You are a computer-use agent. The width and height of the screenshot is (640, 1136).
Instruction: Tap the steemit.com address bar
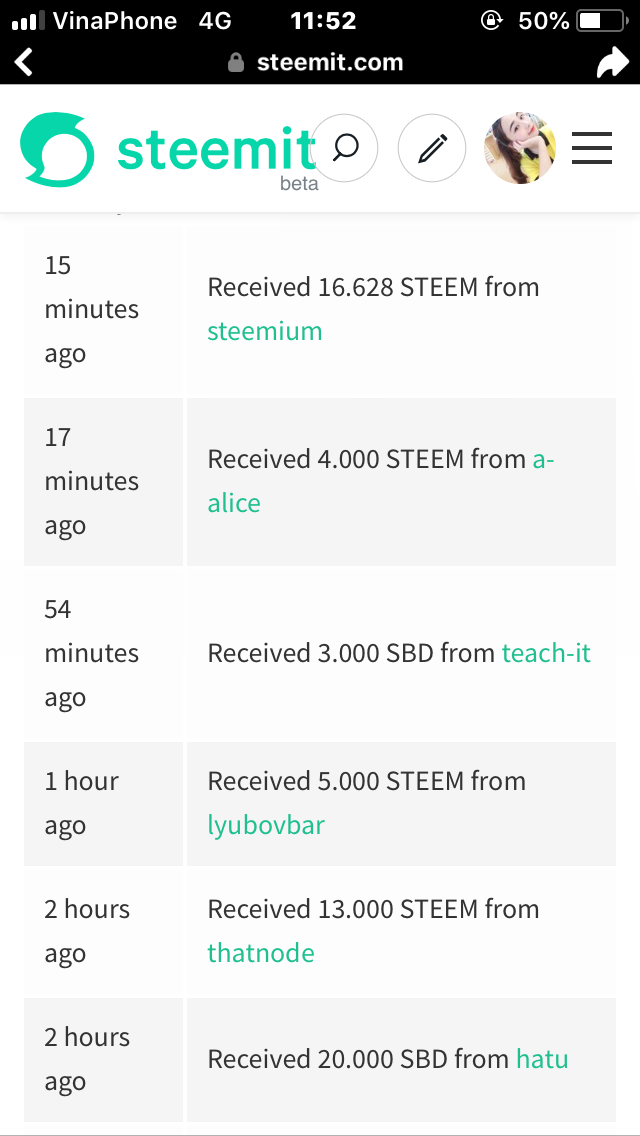(329, 63)
